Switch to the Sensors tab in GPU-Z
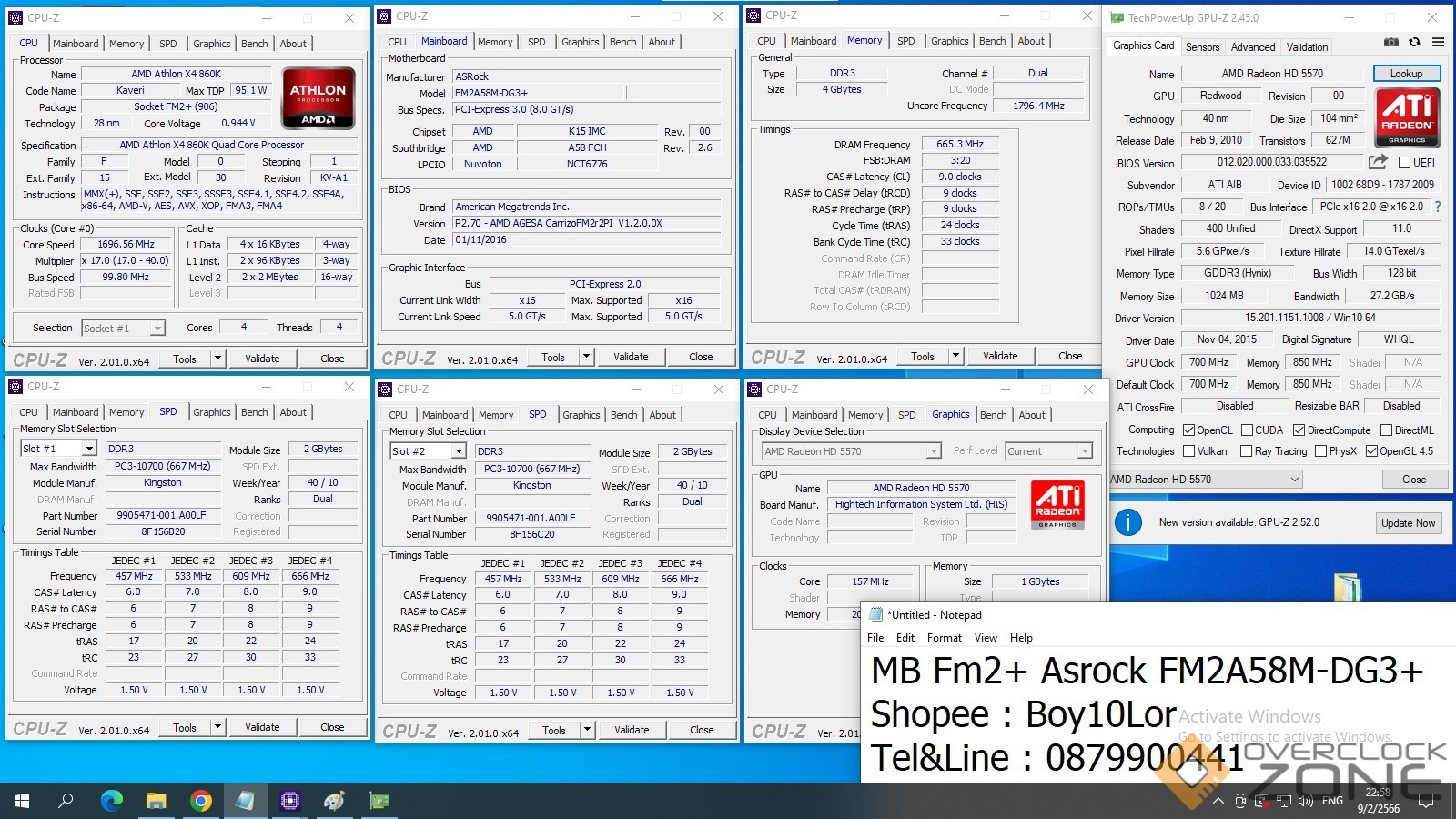 (1202, 47)
